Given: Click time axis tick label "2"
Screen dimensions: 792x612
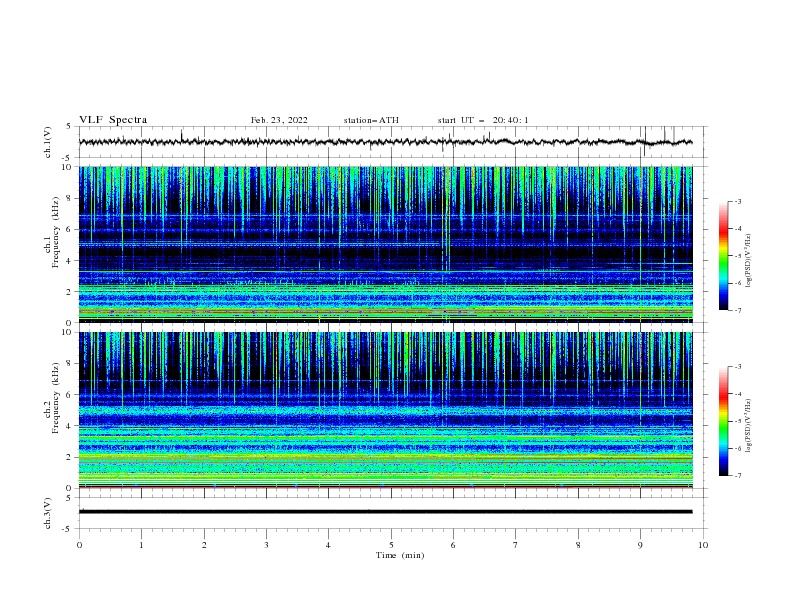Looking at the screenshot, I should 204,545.
